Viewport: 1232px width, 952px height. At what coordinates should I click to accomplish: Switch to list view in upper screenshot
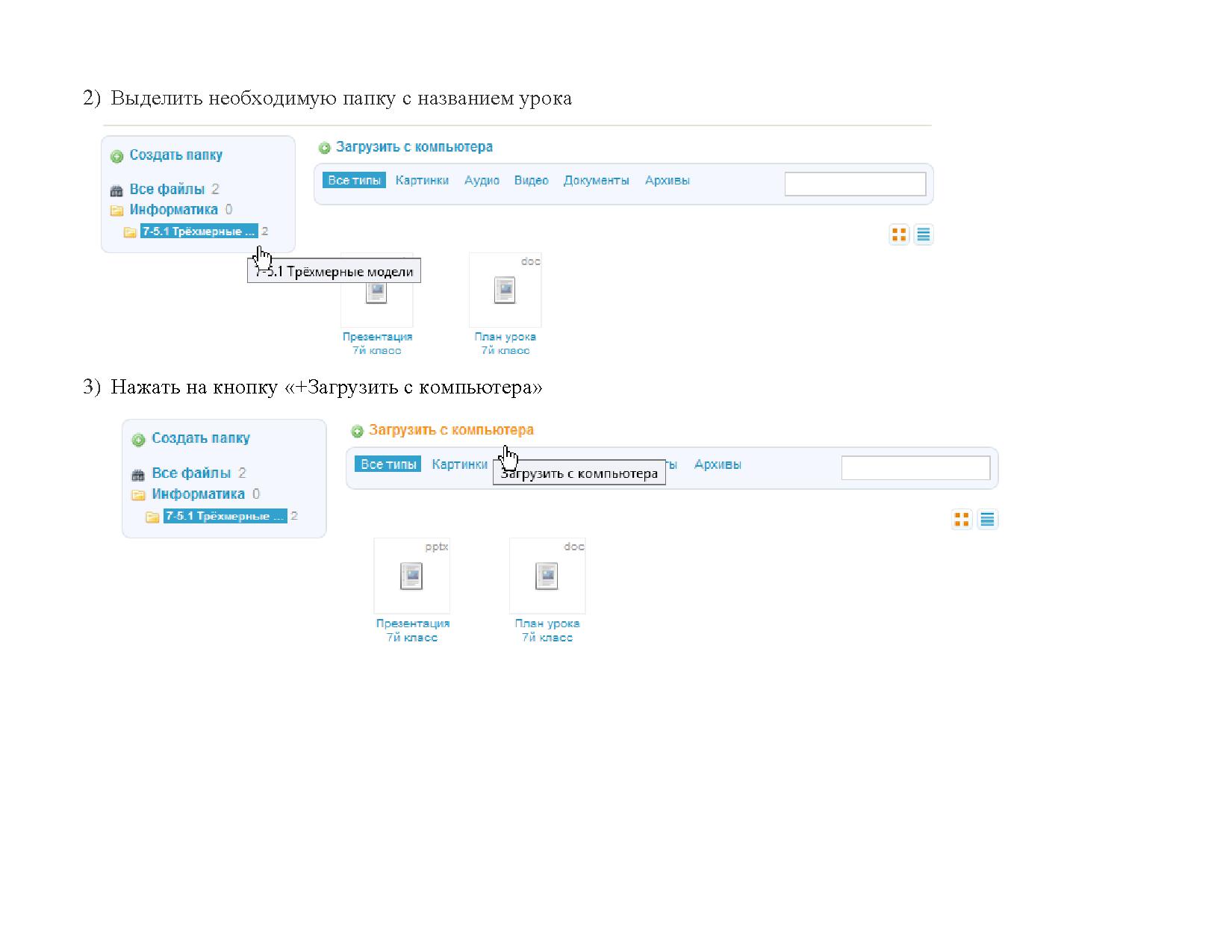(924, 234)
